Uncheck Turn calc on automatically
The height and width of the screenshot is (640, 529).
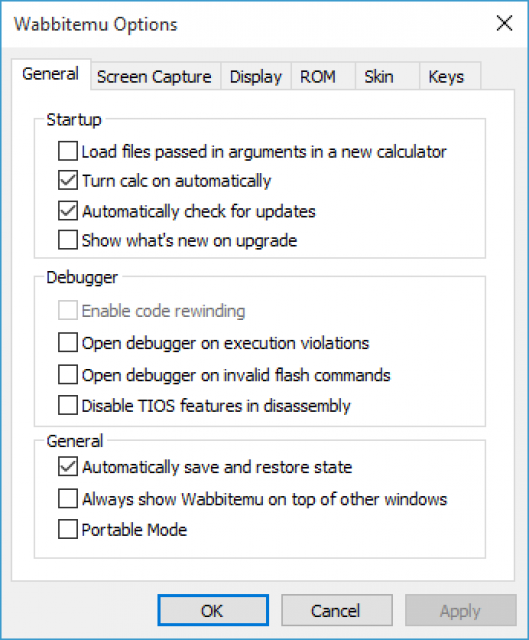68,181
